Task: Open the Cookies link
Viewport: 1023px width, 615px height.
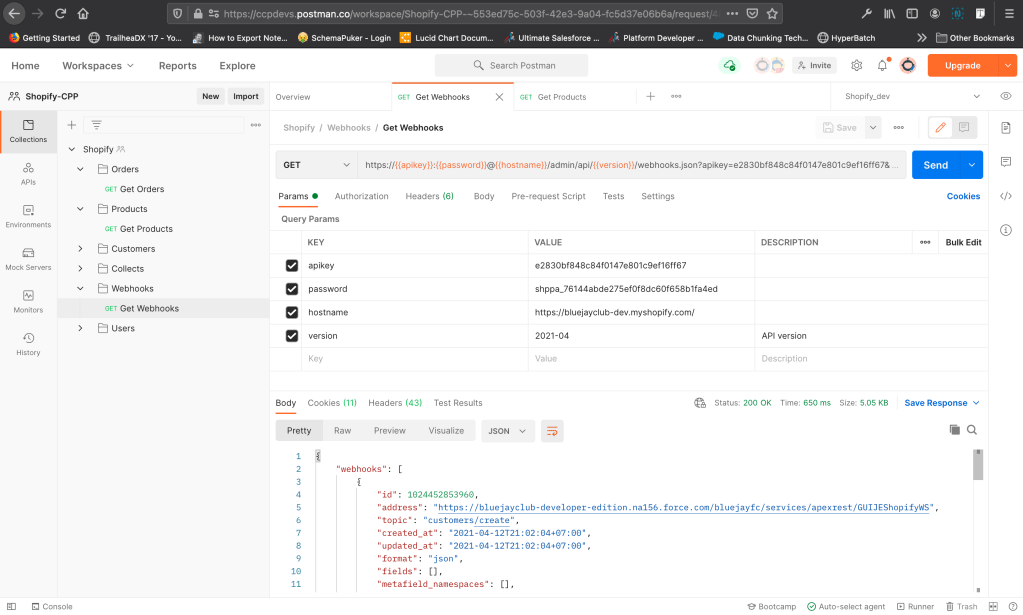Action: (x=963, y=196)
